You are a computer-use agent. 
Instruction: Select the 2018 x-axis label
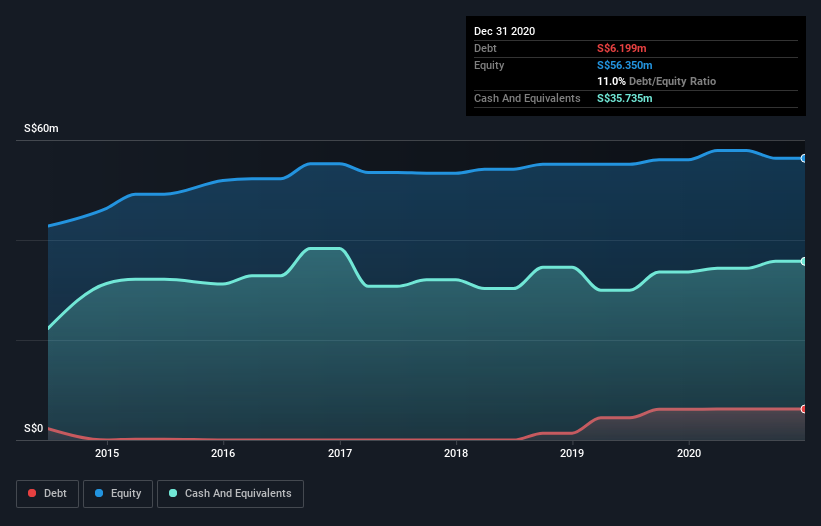point(456,454)
